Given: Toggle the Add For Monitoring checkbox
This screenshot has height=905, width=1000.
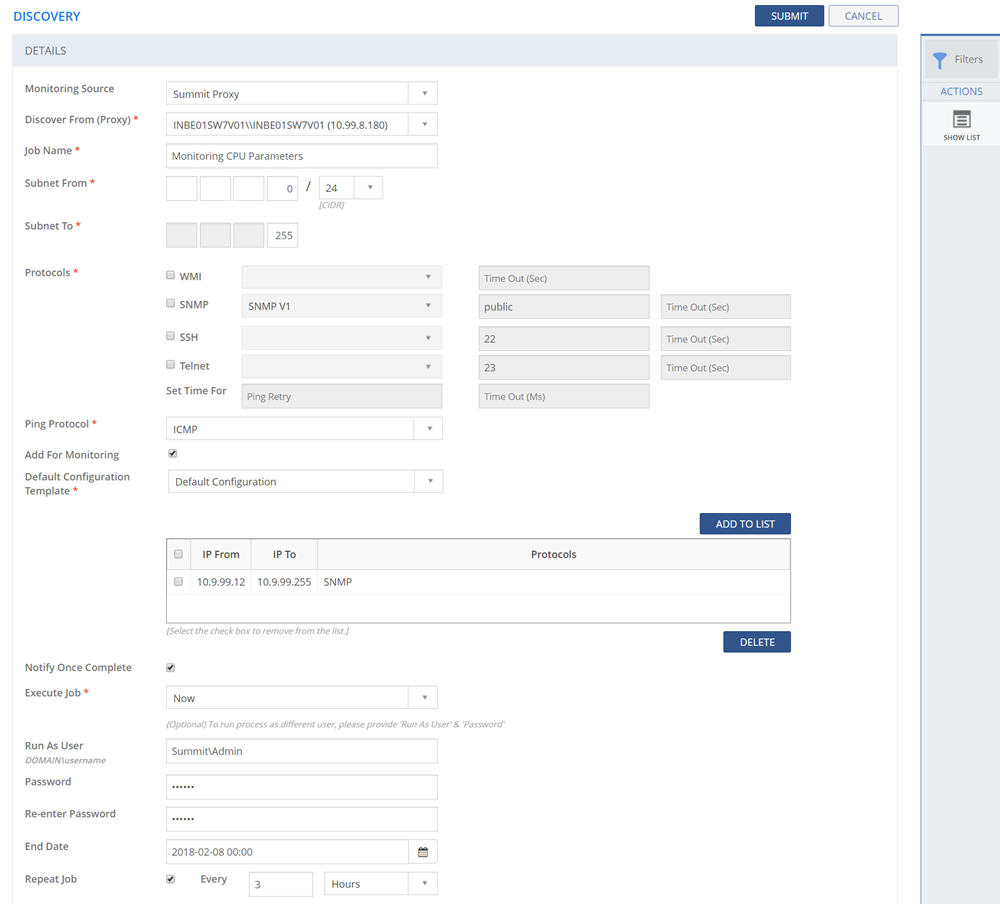Looking at the screenshot, I should pos(172,453).
